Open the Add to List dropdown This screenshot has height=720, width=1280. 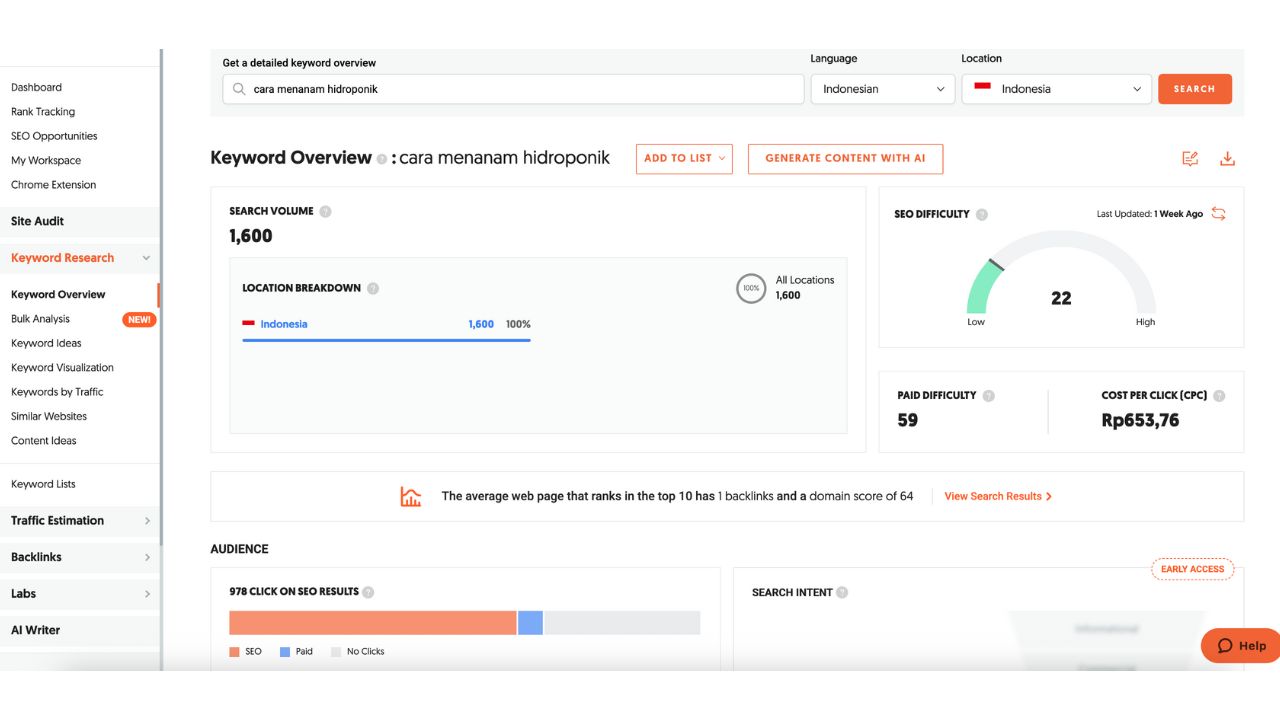point(684,158)
